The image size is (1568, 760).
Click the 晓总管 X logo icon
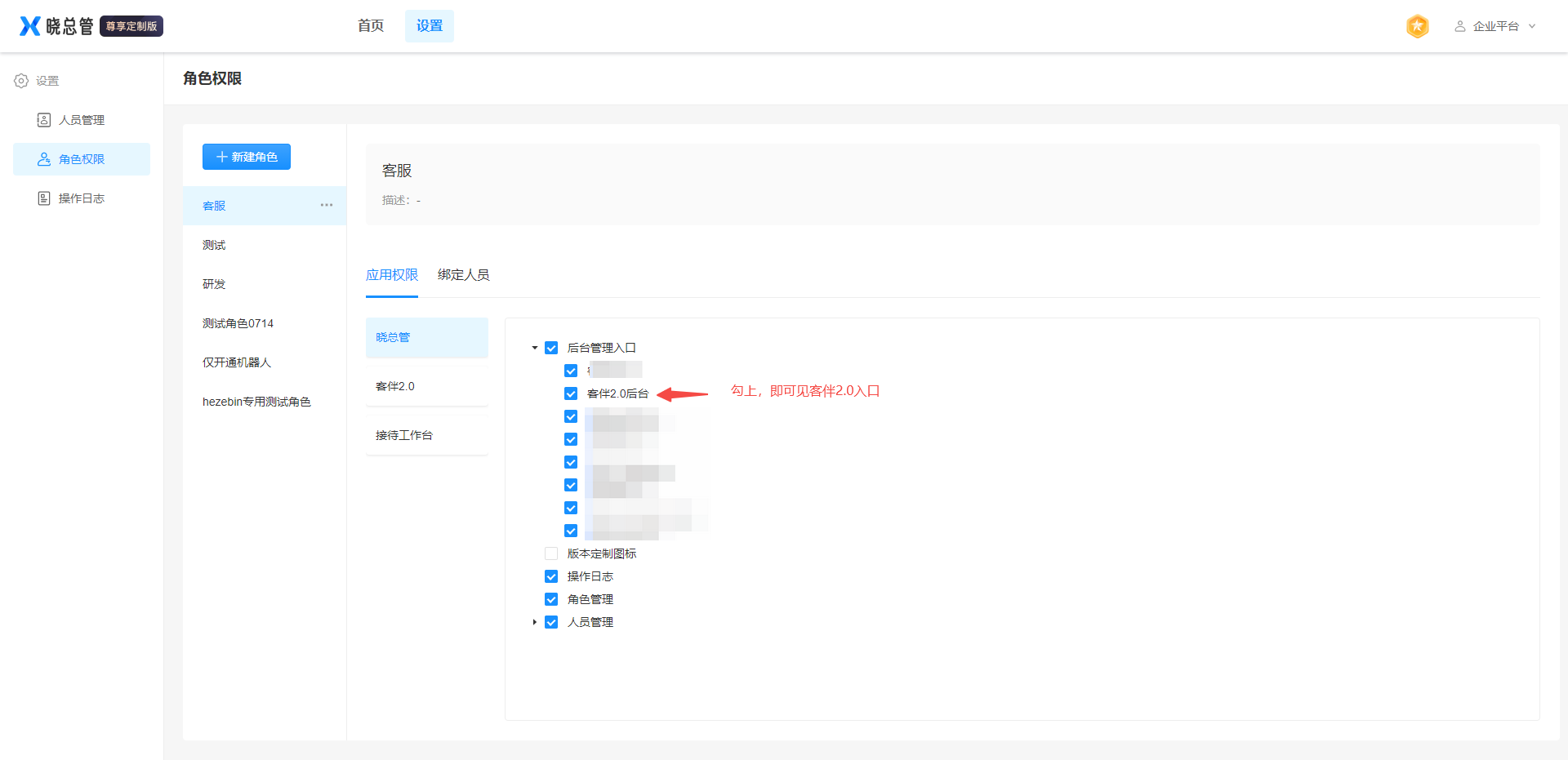pos(30,26)
